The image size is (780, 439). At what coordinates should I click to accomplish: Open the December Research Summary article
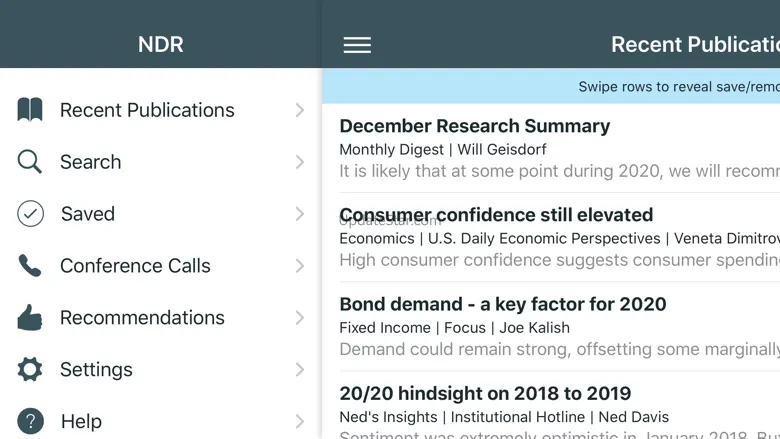[551, 148]
